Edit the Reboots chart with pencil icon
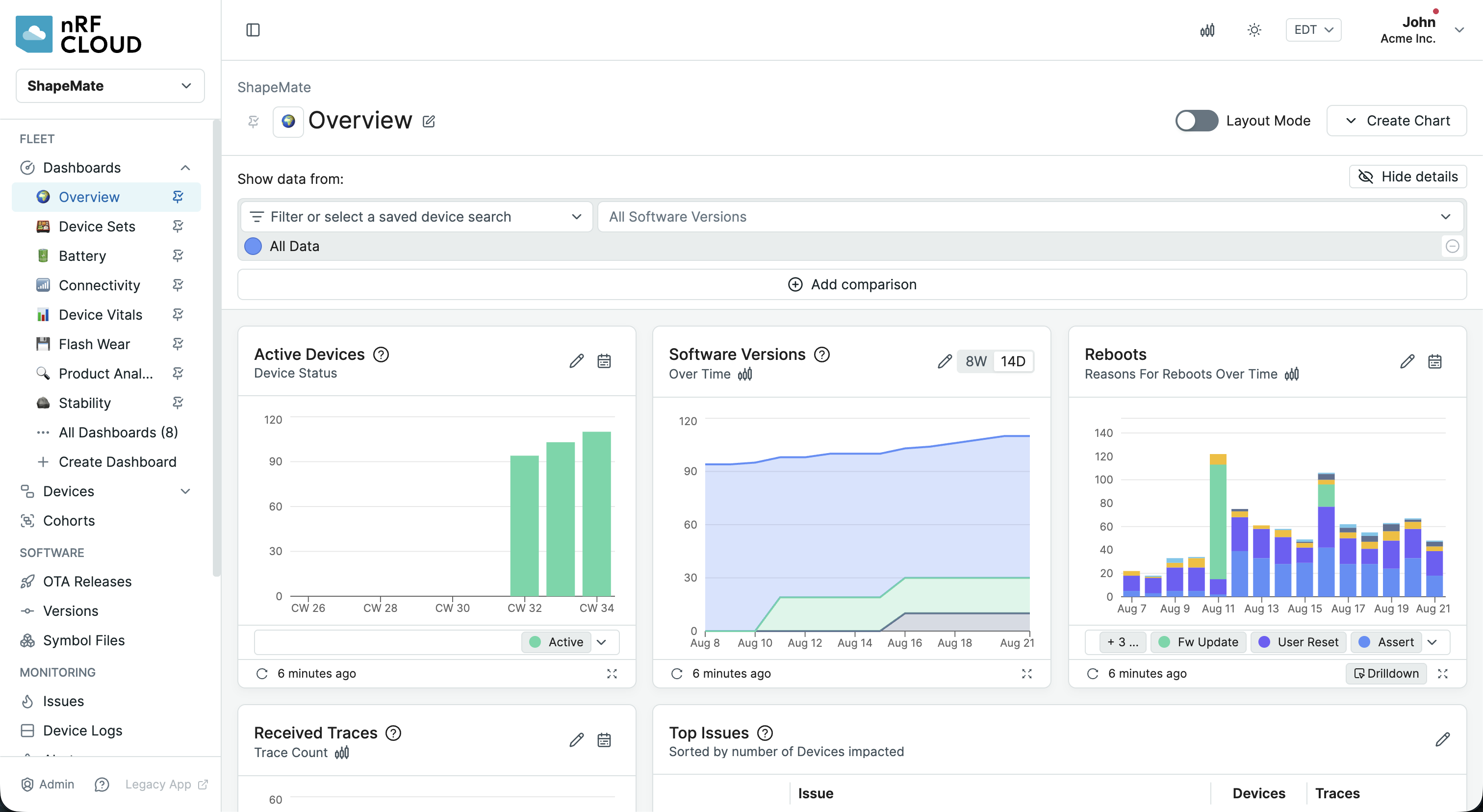1483x812 pixels. tap(1407, 361)
